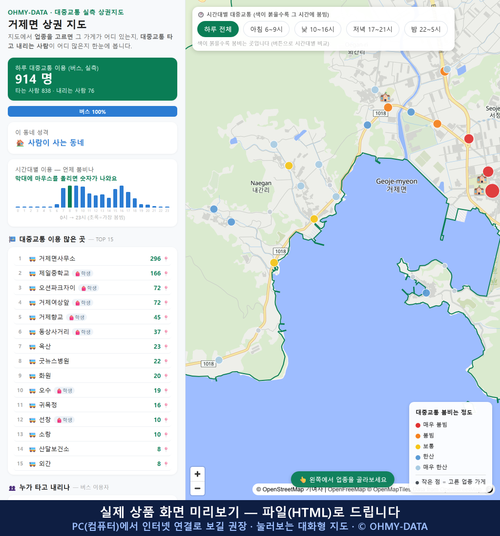Click the people icon beside 누가 타고 내리나
The width and height of the screenshot is (500, 536).
(12, 488)
